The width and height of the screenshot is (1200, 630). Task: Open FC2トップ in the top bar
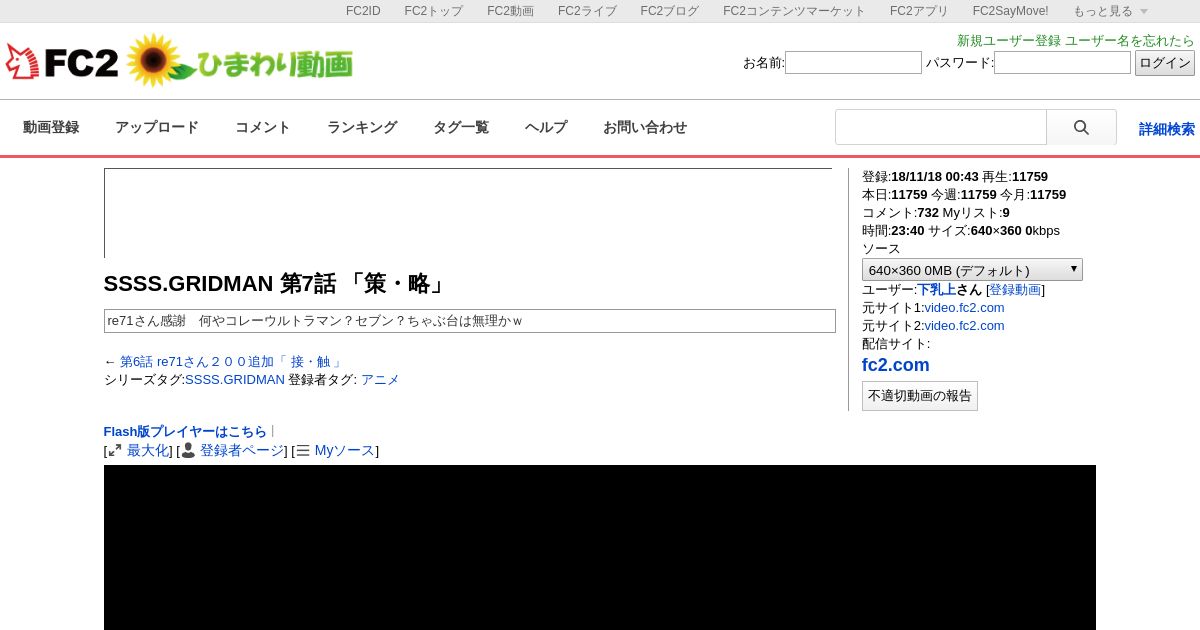tap(434, 11)
